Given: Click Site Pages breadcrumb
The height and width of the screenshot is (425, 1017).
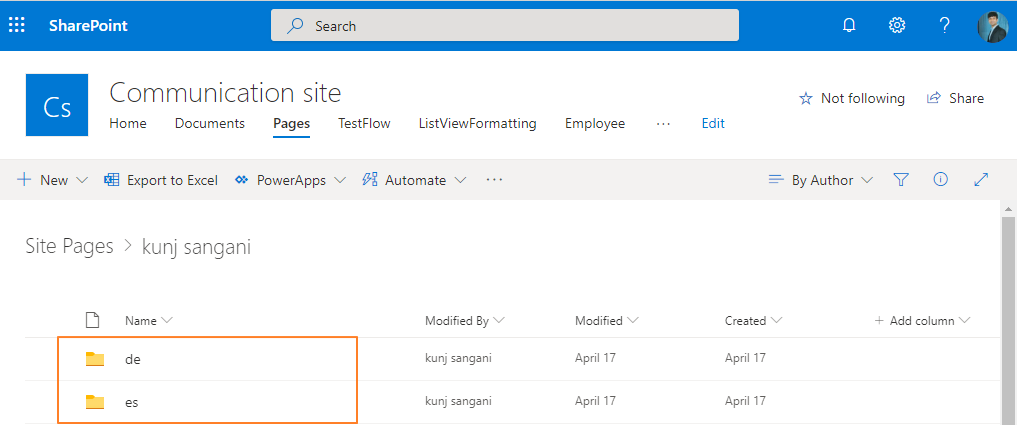Looking at the screenshot, I should tap(69, 247).
